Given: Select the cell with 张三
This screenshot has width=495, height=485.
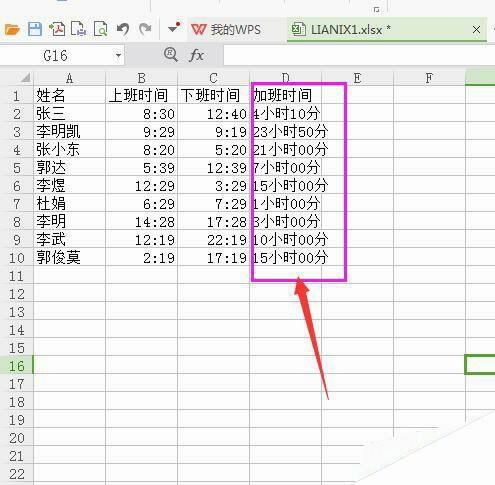Looking at the screenshot, I should 69,114.
